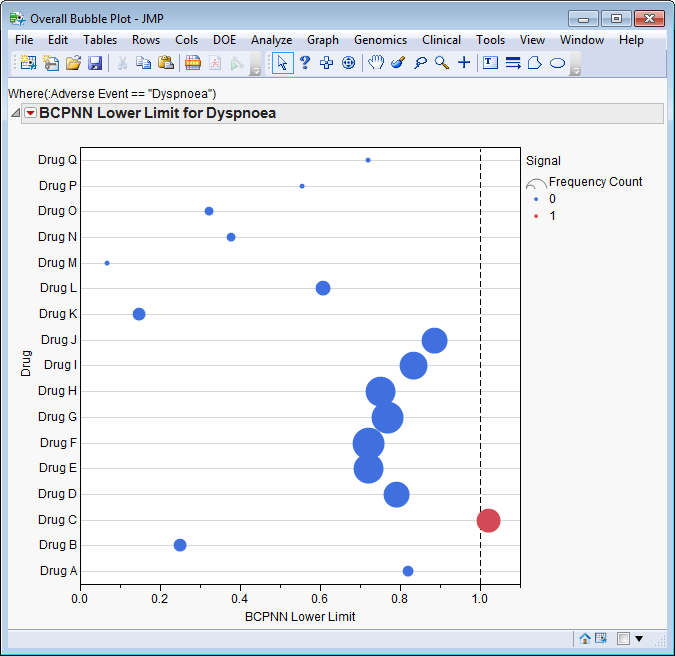Collapse the BCPNN Lower Limit outline section

point(15,113)
